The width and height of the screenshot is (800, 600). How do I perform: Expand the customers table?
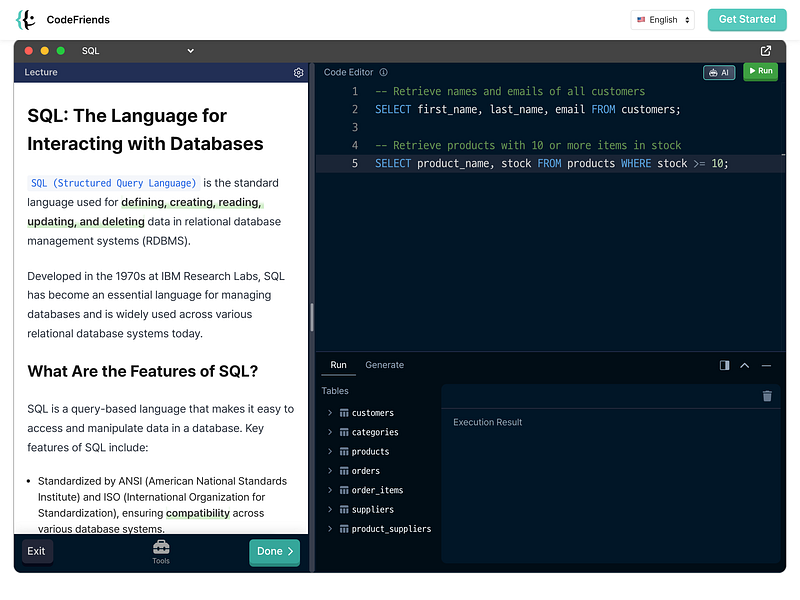331,413
